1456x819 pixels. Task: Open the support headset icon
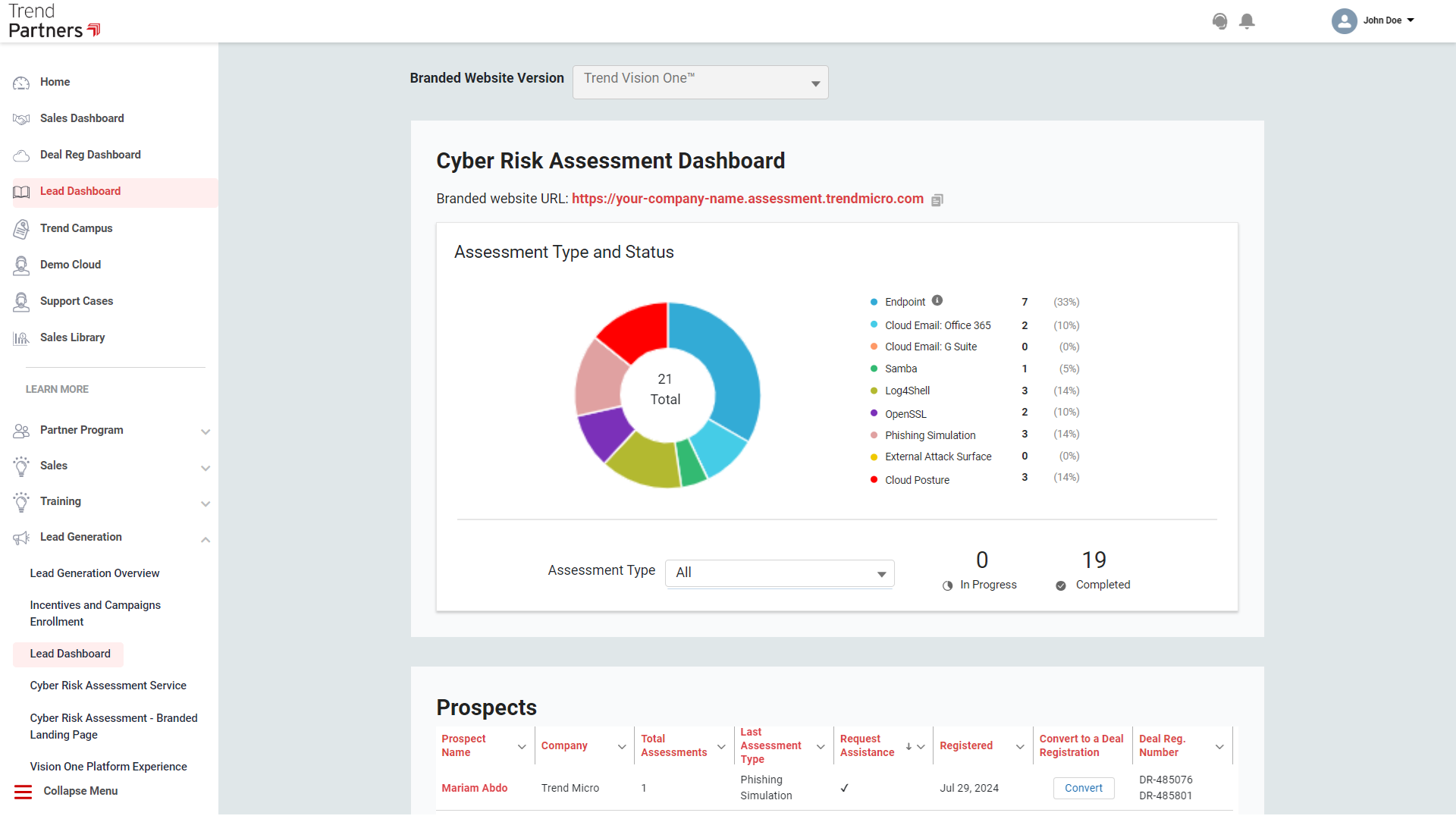click(1219, 21)
